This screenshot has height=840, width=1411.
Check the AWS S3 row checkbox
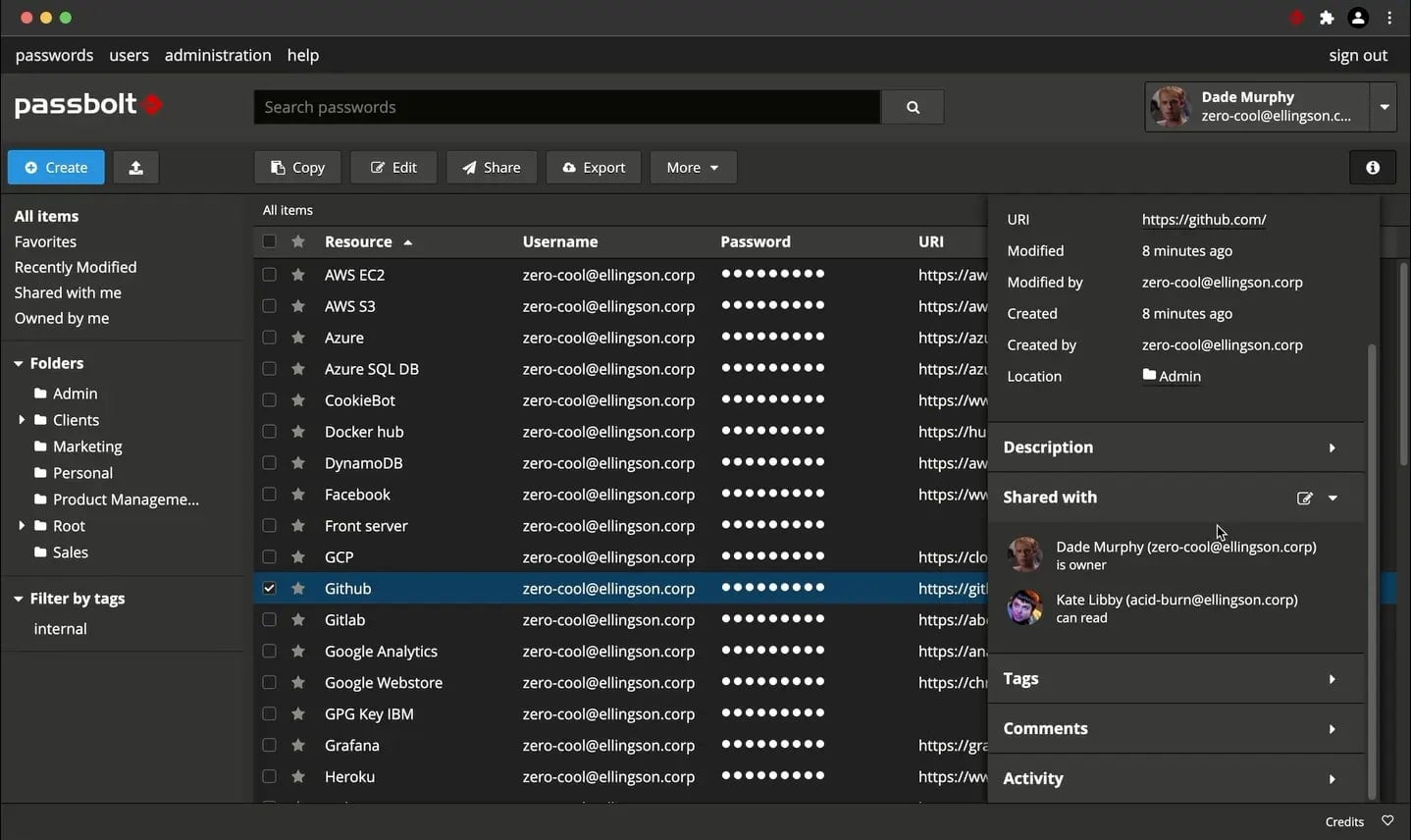click(x=269, y=306)
